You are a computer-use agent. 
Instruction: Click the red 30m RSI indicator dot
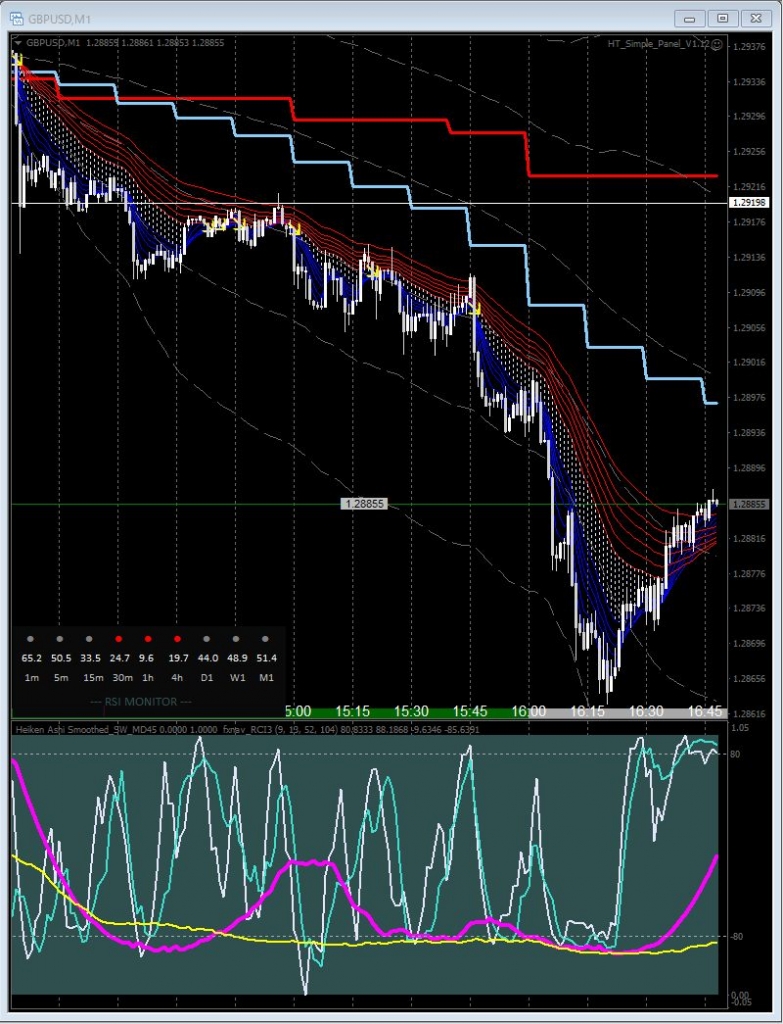119,638
